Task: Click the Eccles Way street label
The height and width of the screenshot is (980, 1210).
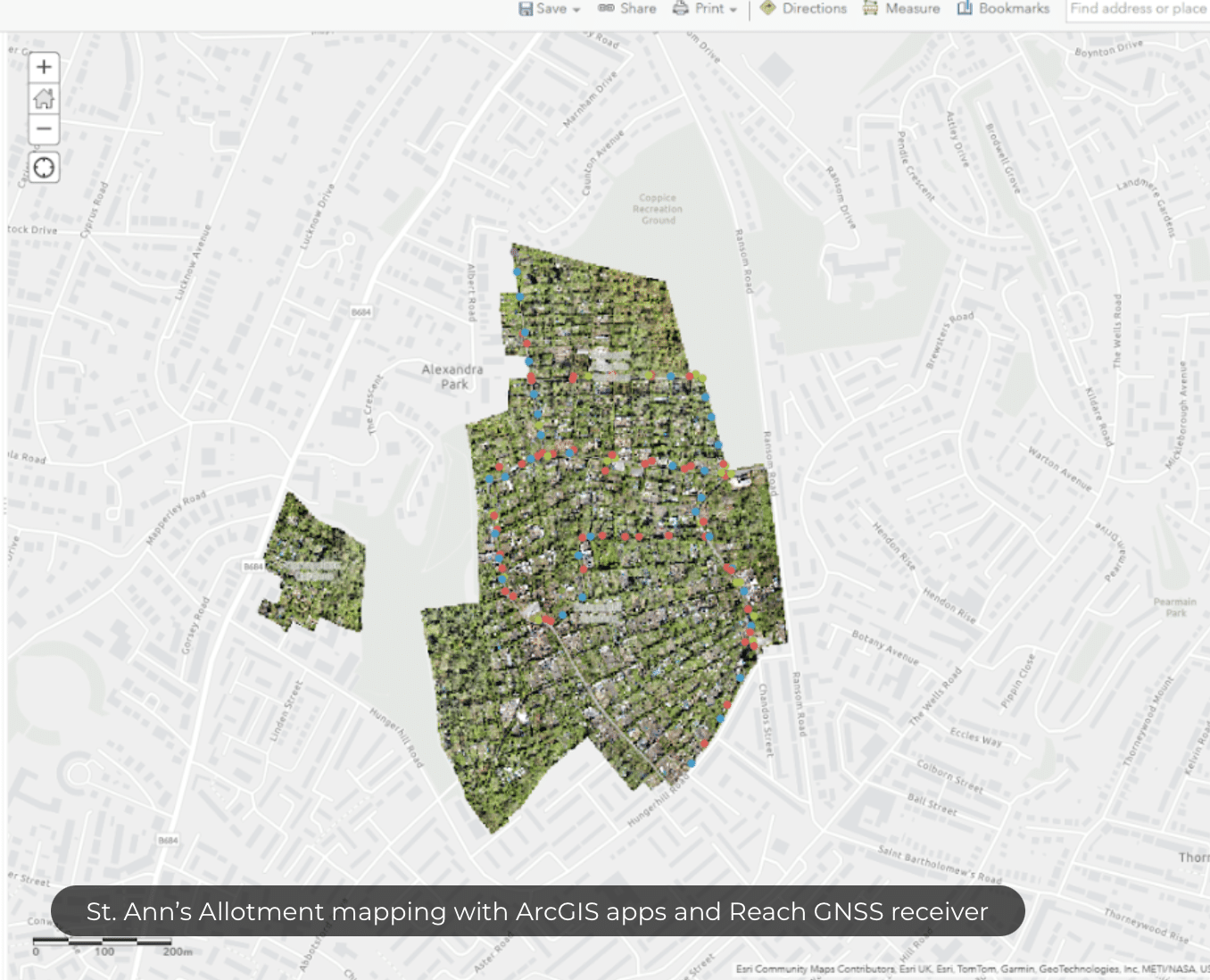Action: [x=975, y=736]
